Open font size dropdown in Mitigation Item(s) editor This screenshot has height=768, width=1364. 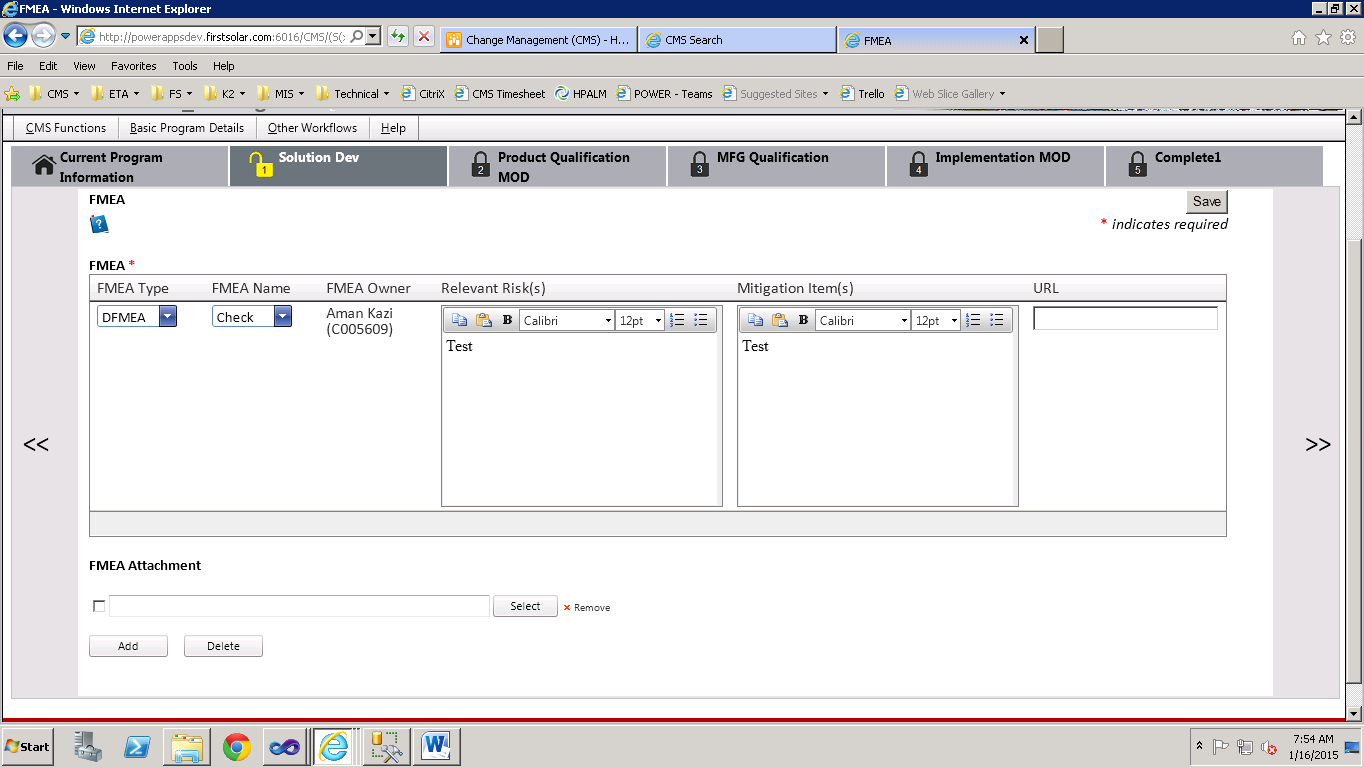click(x=936, y=321)
